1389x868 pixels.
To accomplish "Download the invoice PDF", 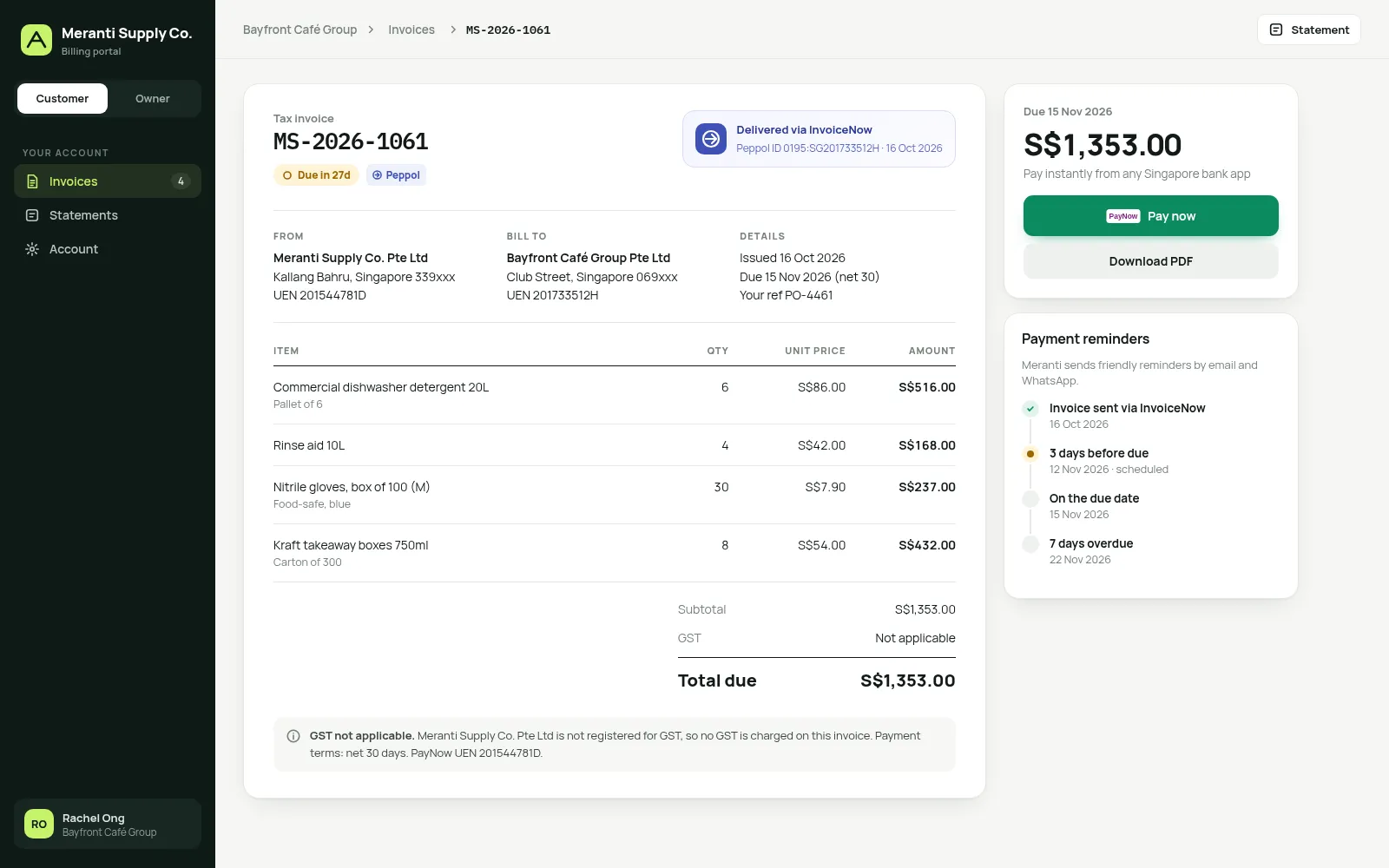I will [x=1150, y=261].
